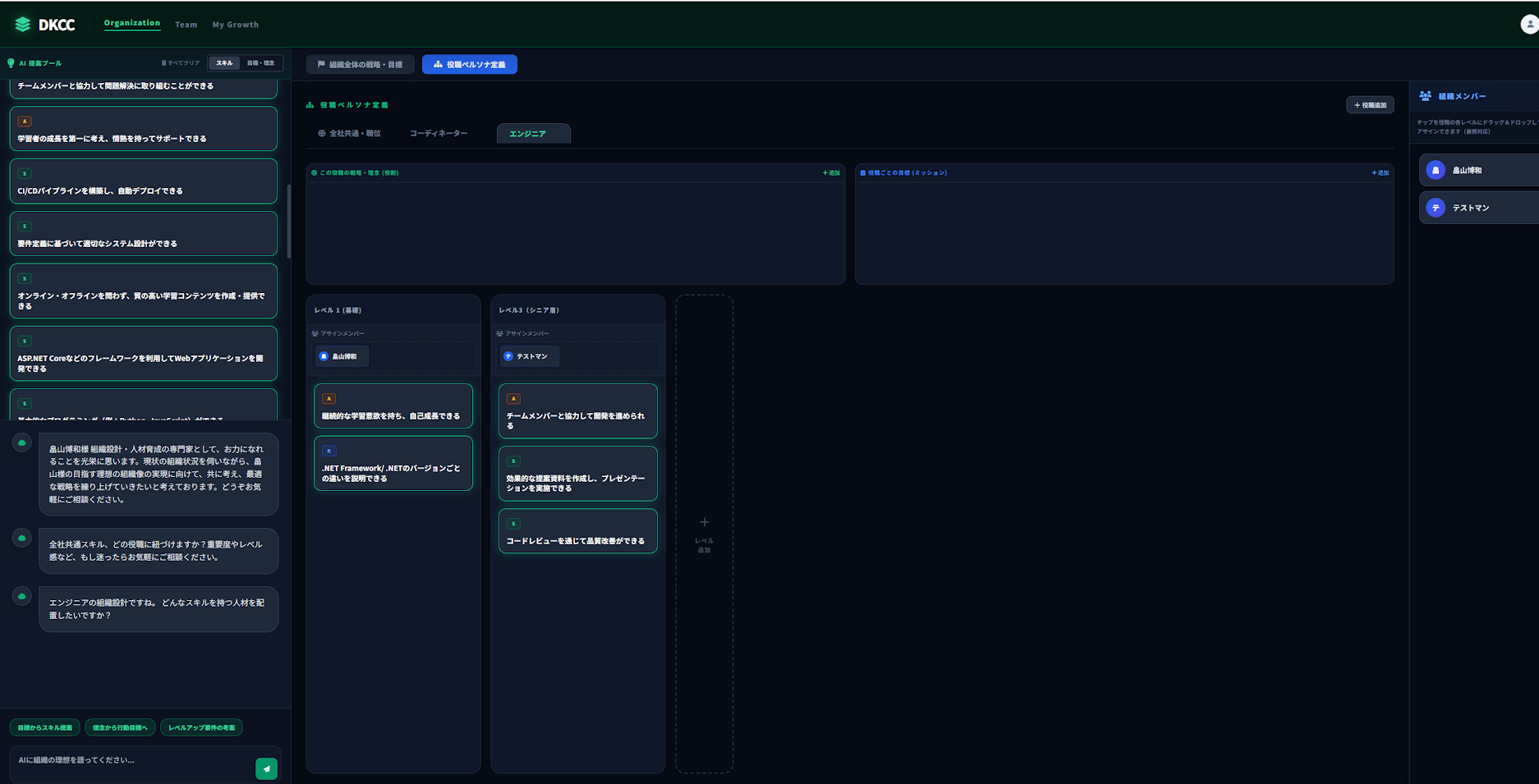Screen dimensions: 1539x784
Task: Click the 効果的な提案資料を作成し card text
Action: coord(576,484)
